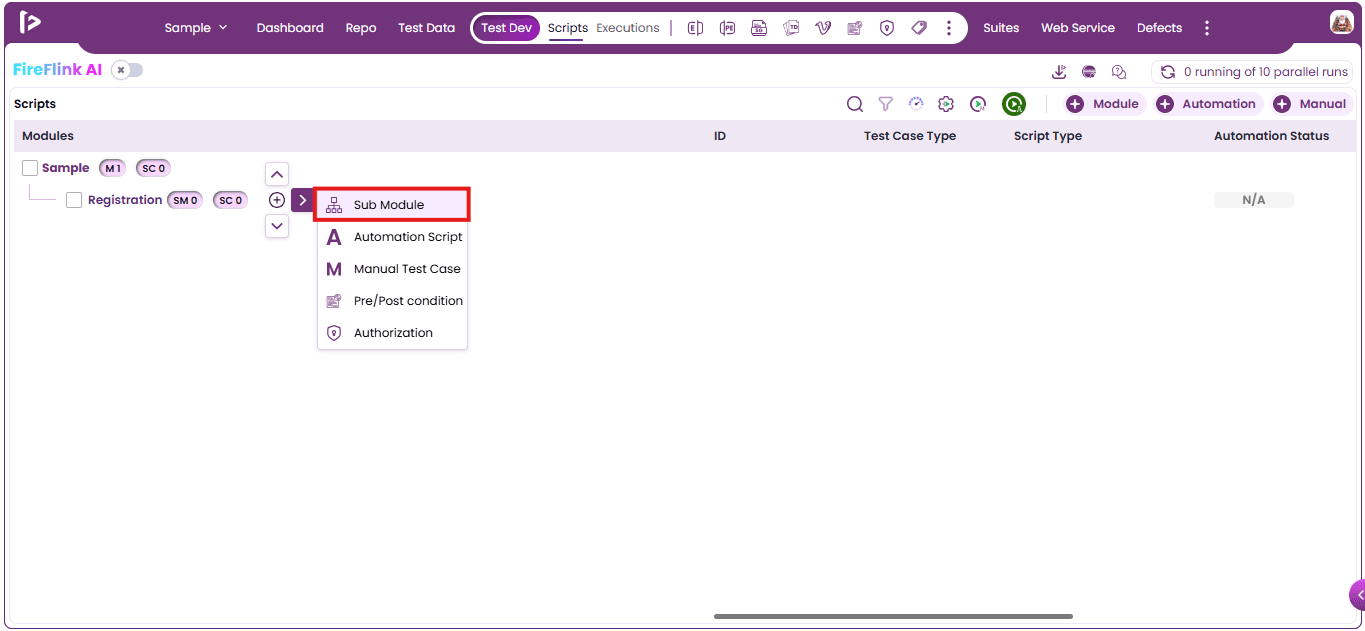Select Pre/Post condition from the context menu

click(x=392, y=301)
